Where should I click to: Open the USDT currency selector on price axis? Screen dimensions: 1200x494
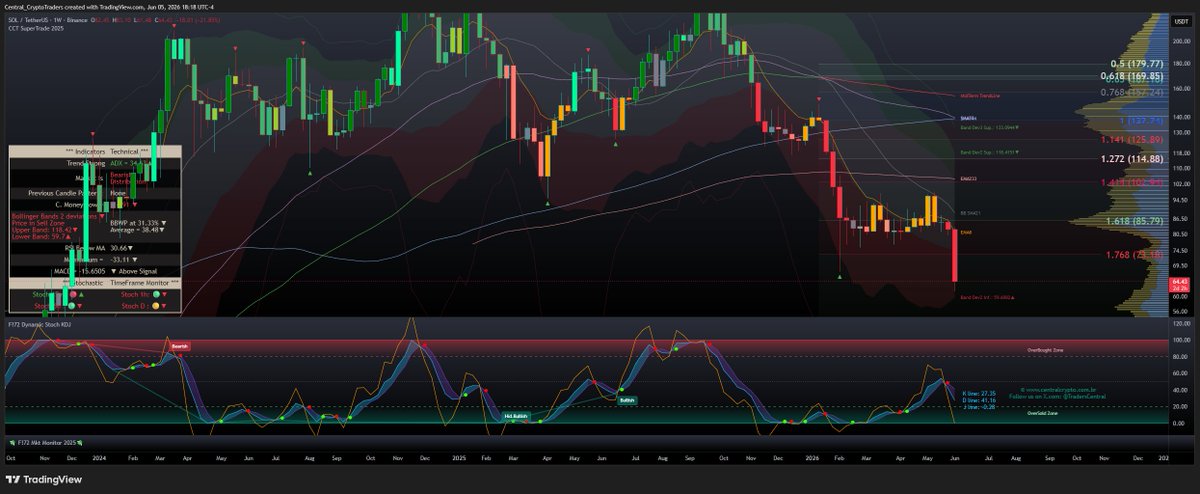[1182, 20]
